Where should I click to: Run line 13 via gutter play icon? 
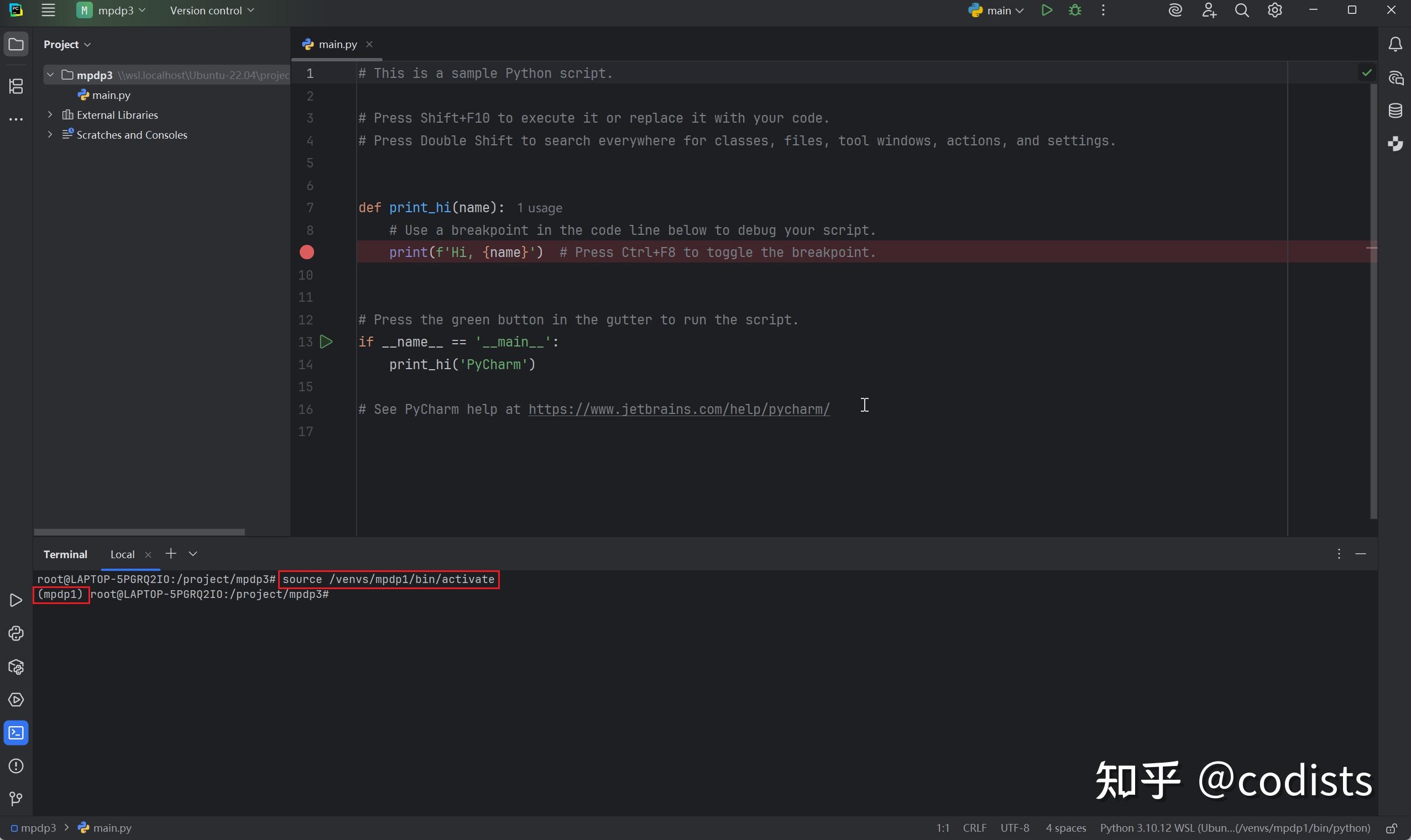(327, 342)
